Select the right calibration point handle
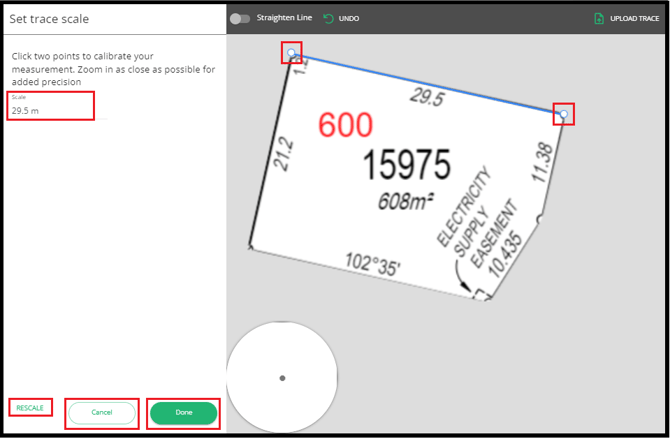Viewport: 670px width, 439px height. (x=563, y=115)
